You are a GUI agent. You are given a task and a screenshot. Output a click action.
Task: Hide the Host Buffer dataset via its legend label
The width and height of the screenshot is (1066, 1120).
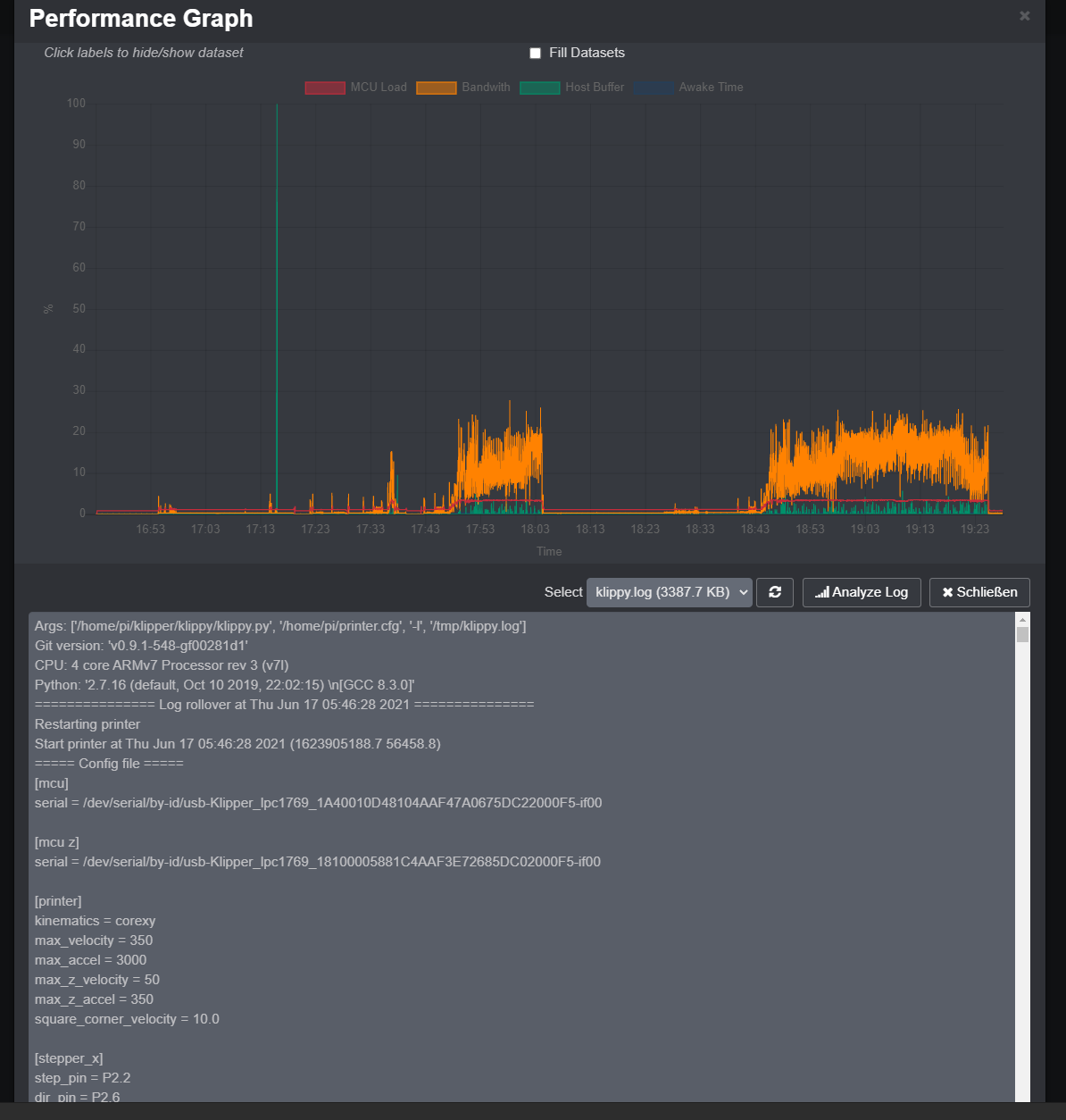coord(595,87)
